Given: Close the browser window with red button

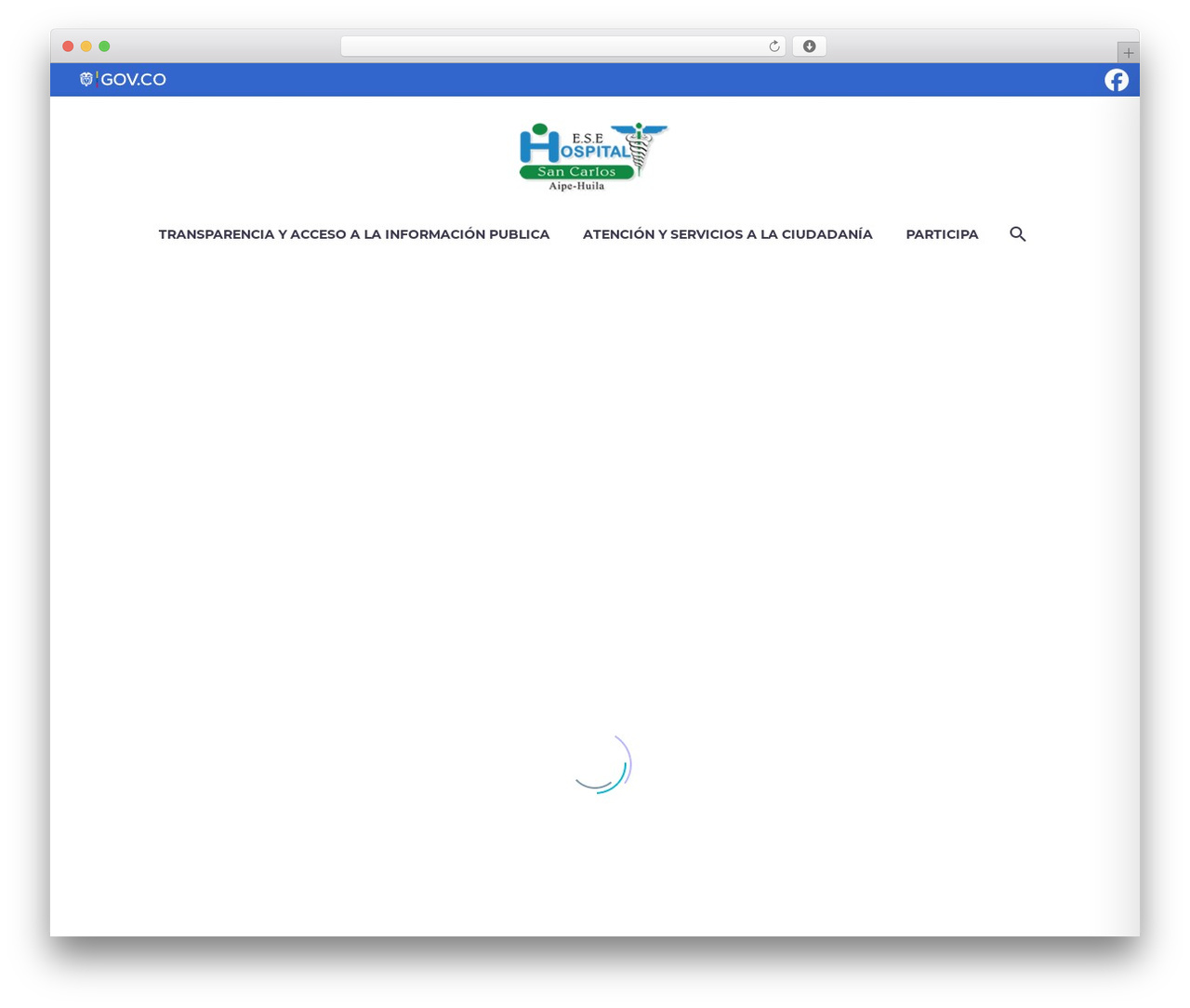Looking at the screenshot, I should (68, 46).
